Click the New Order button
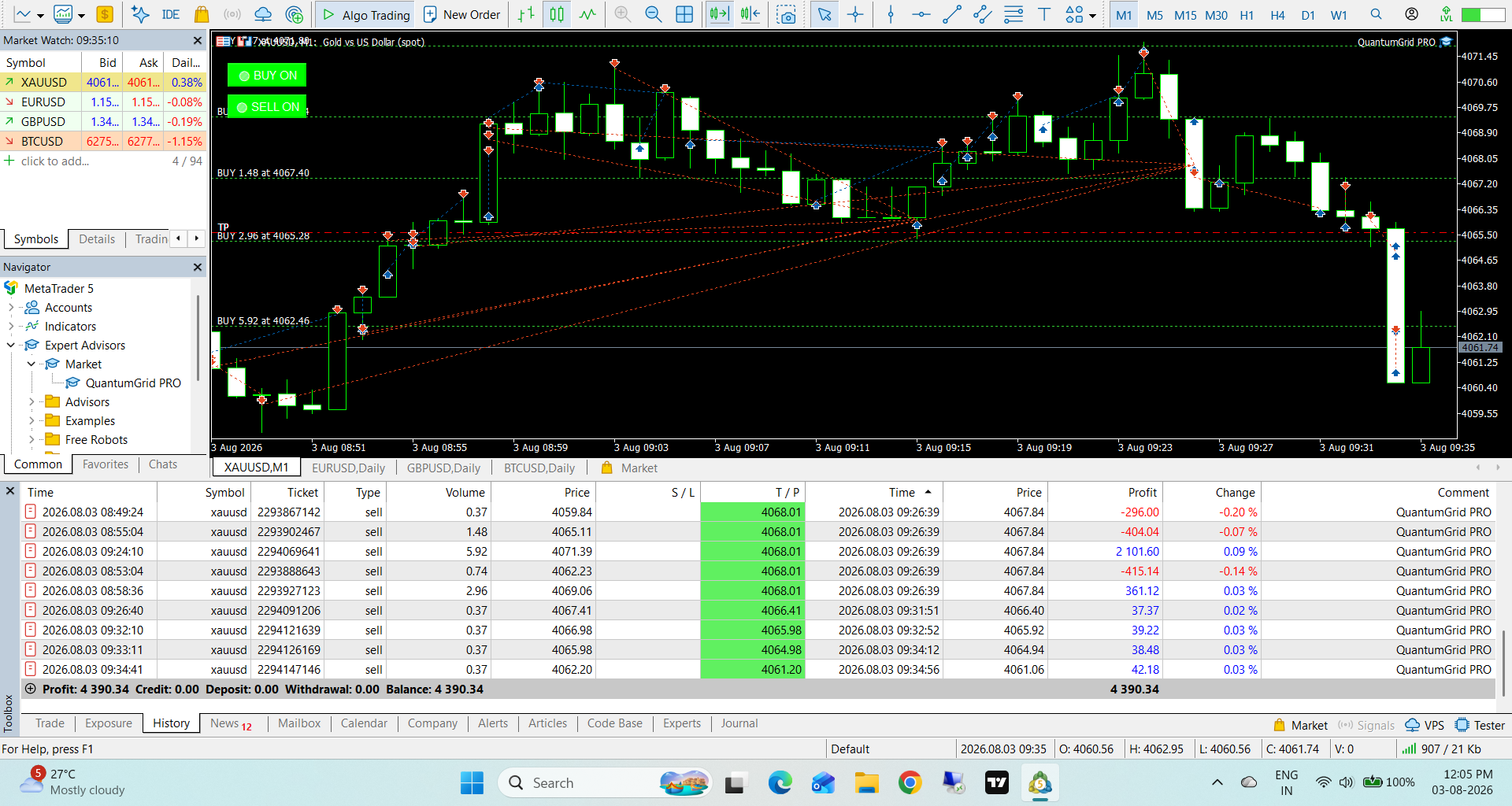This screenshot has height=806, width=1512. (x=462, y=14)
